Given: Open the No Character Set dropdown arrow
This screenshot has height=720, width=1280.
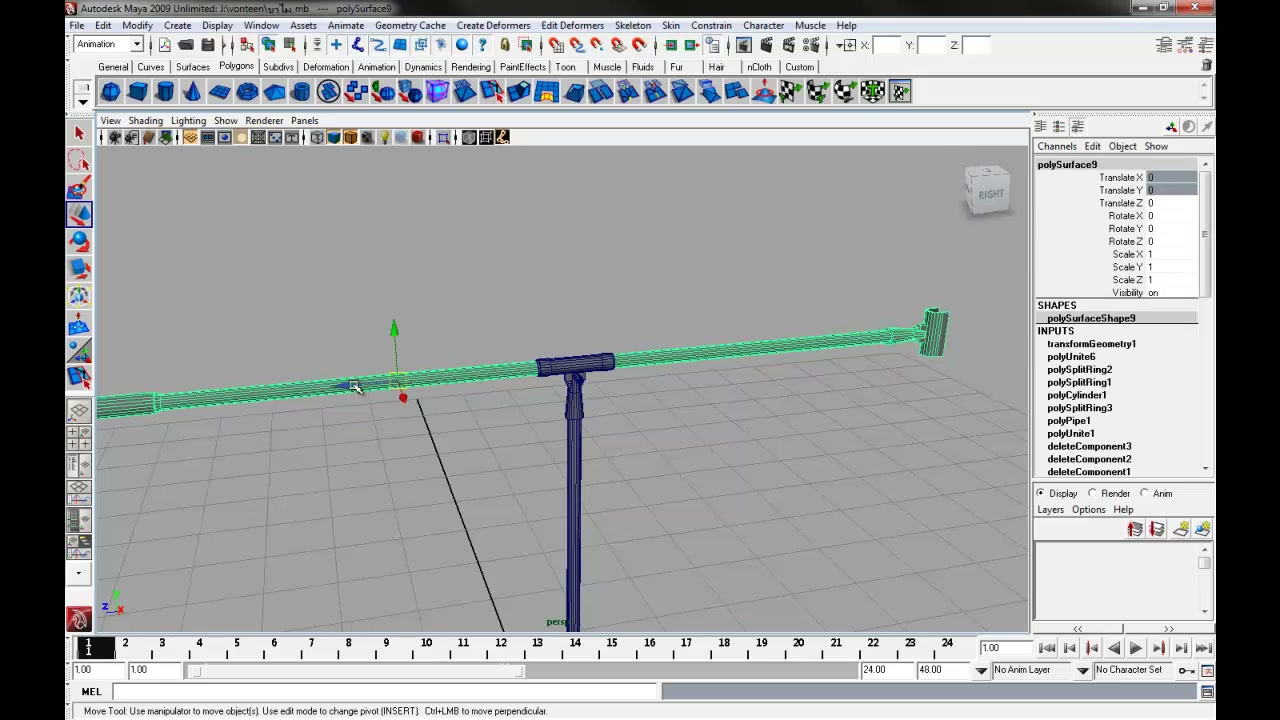Looking at the screenshot, I should point(1083,670).
